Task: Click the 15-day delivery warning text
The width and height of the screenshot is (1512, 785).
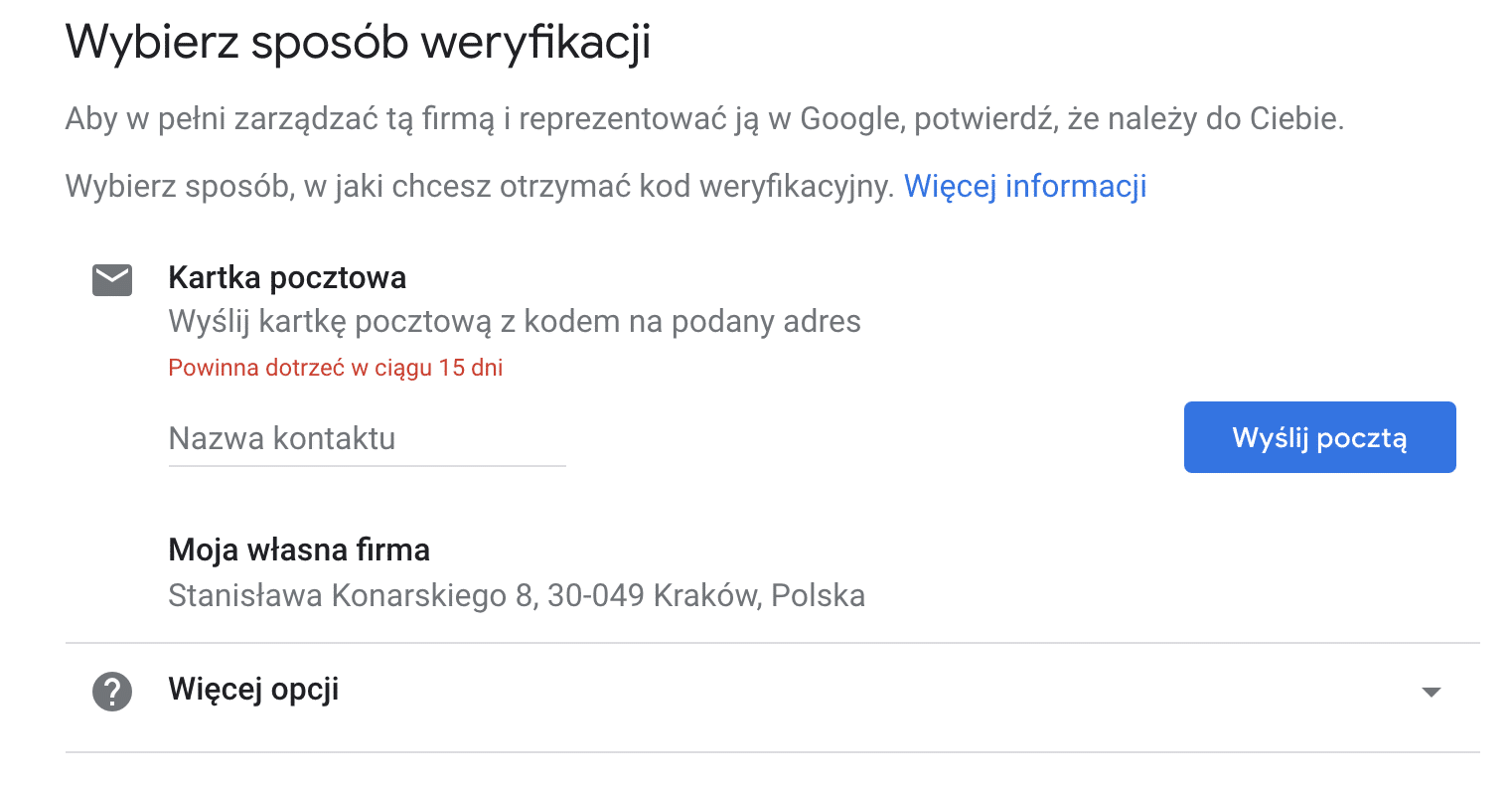Action: click(x=335, y=368)
